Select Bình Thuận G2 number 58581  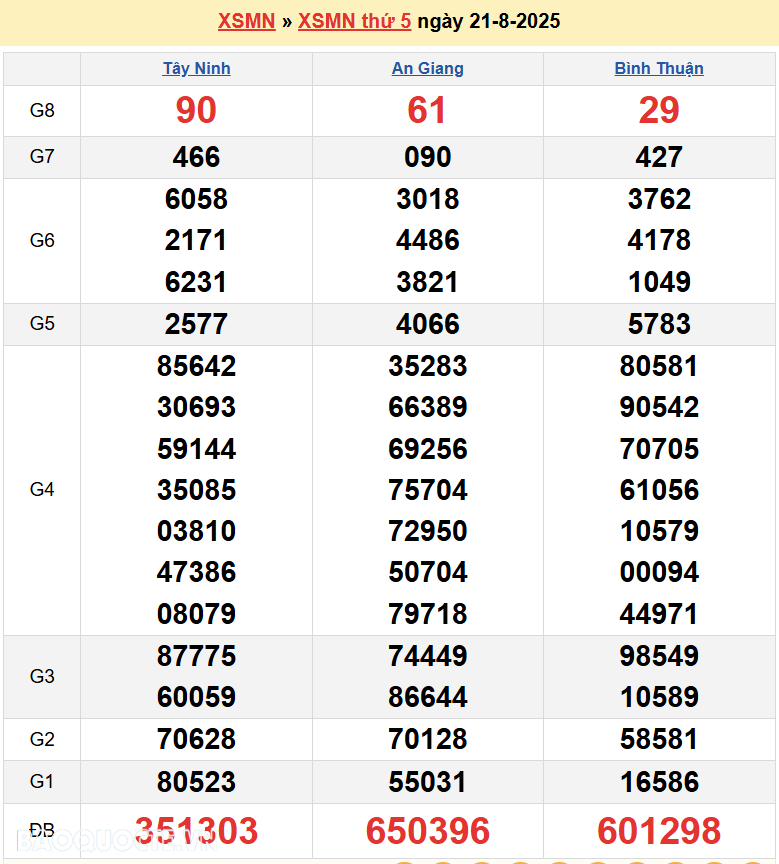point(659,740)
